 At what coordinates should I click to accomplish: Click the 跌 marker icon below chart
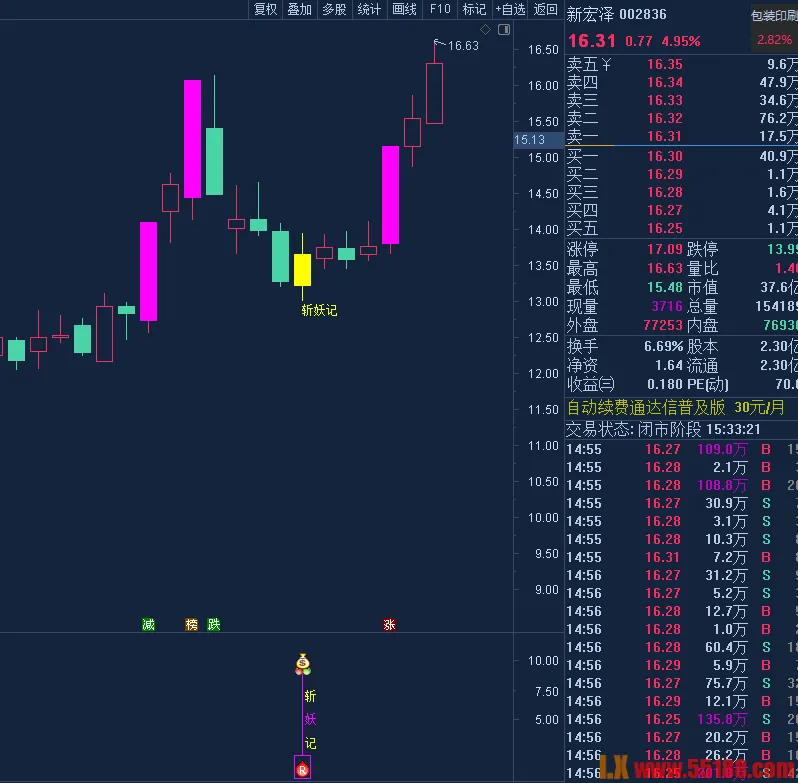(213, 625)
